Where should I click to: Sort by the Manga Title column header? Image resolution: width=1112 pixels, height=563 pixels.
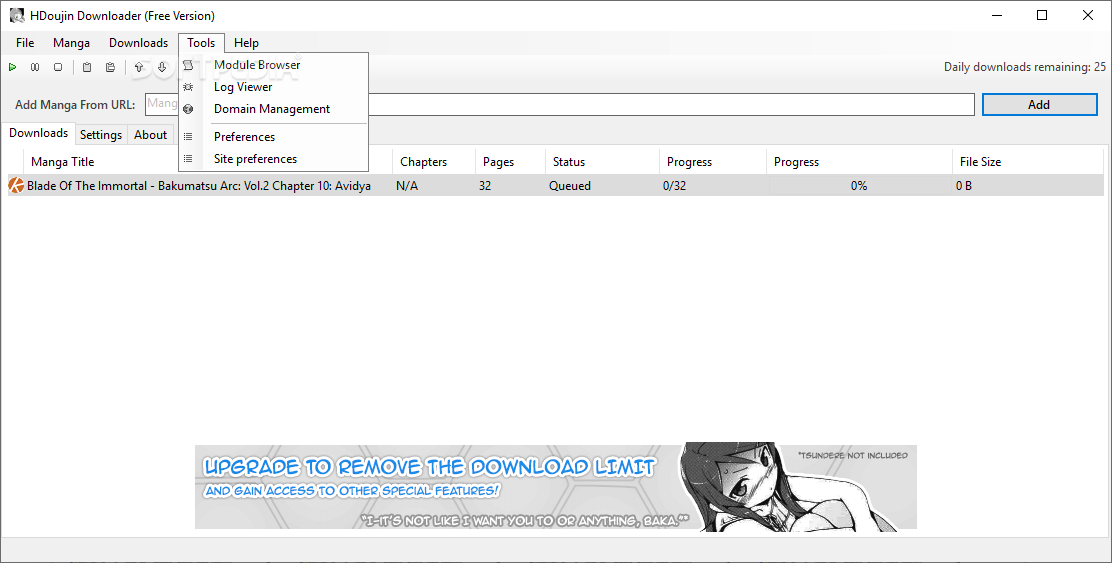pyautogui.click(x=207, y=162)
